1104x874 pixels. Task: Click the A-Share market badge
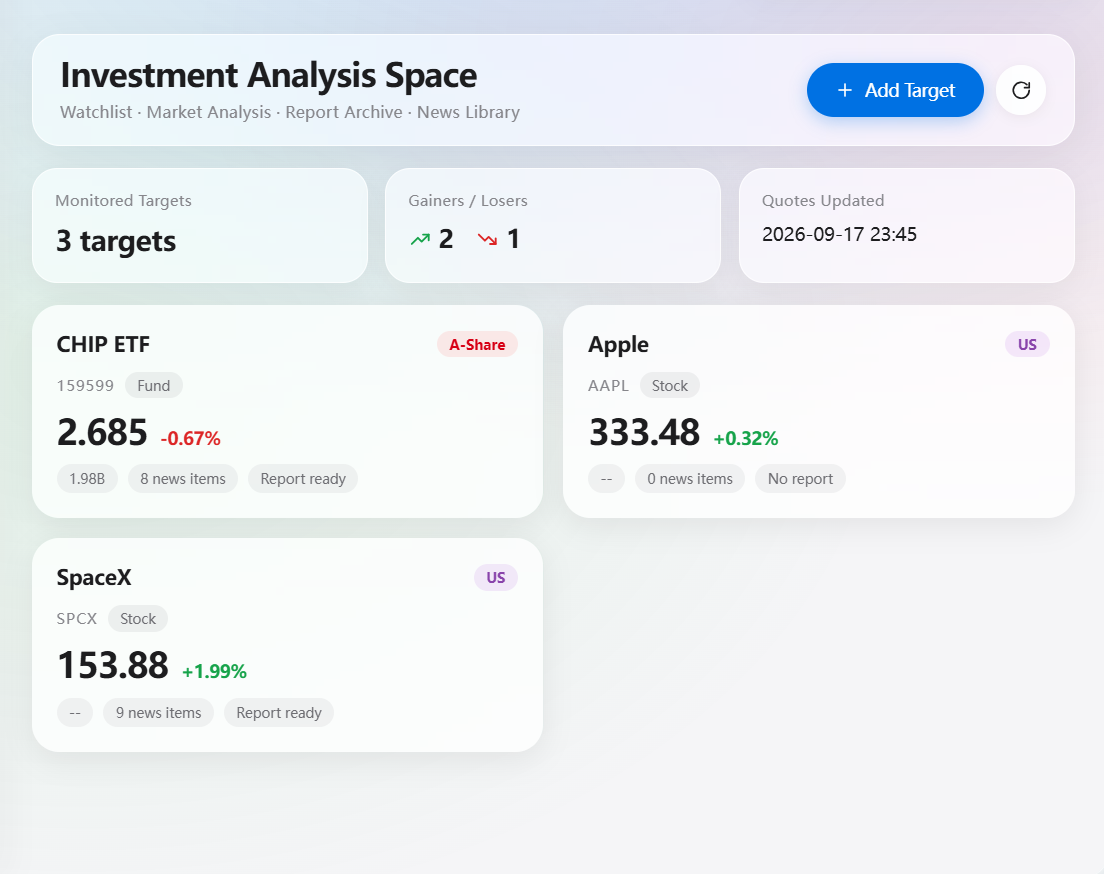[477, 344]
